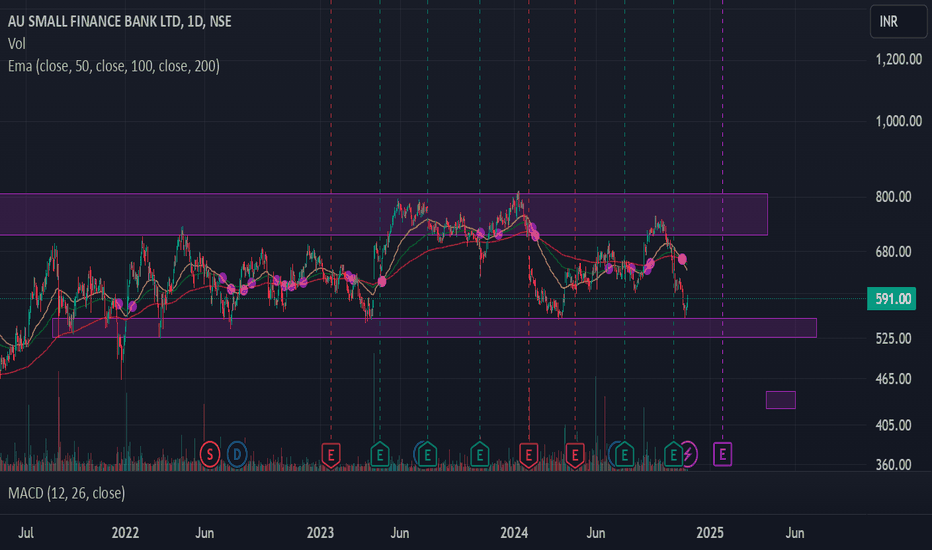
Task: Click the red S split event marker
Action: tap(209, 455)
